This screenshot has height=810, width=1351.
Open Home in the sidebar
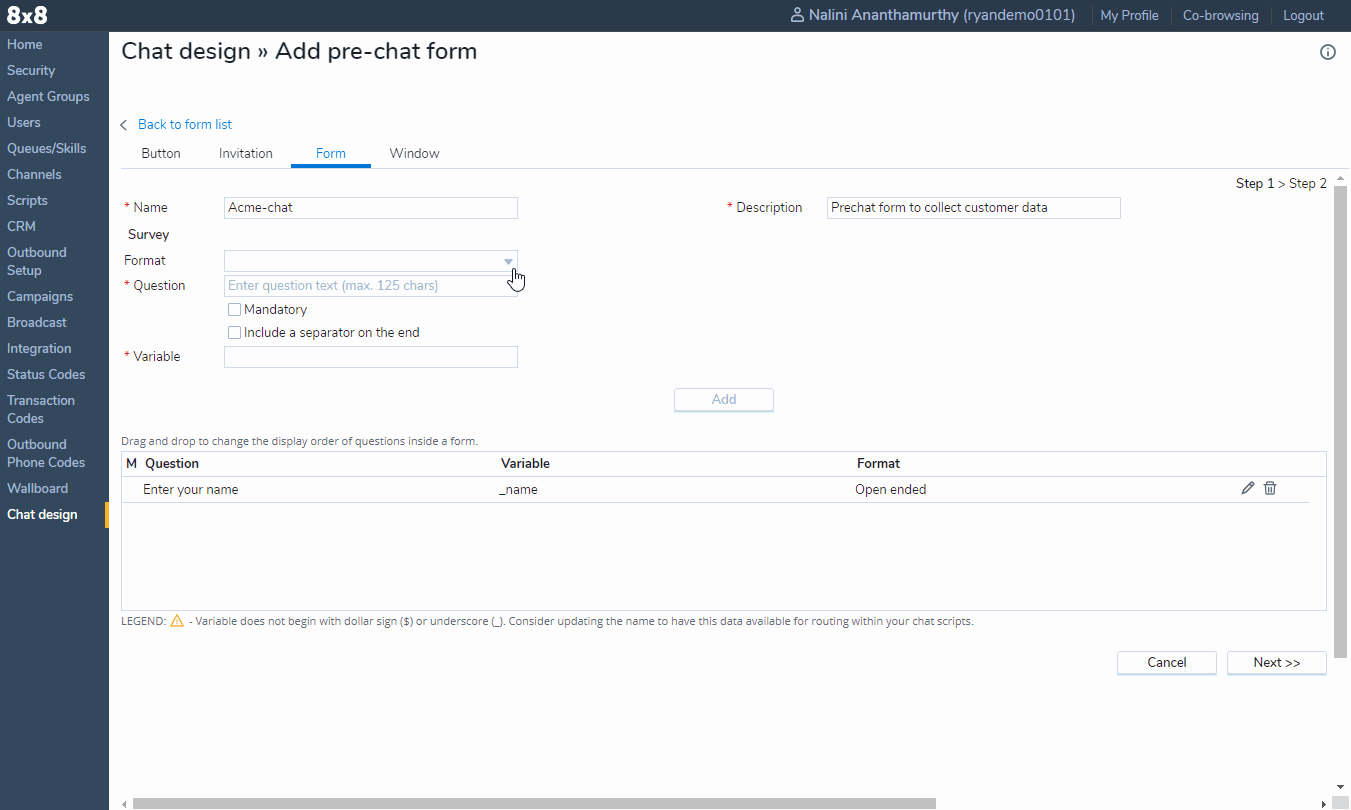tap(25, 44)
